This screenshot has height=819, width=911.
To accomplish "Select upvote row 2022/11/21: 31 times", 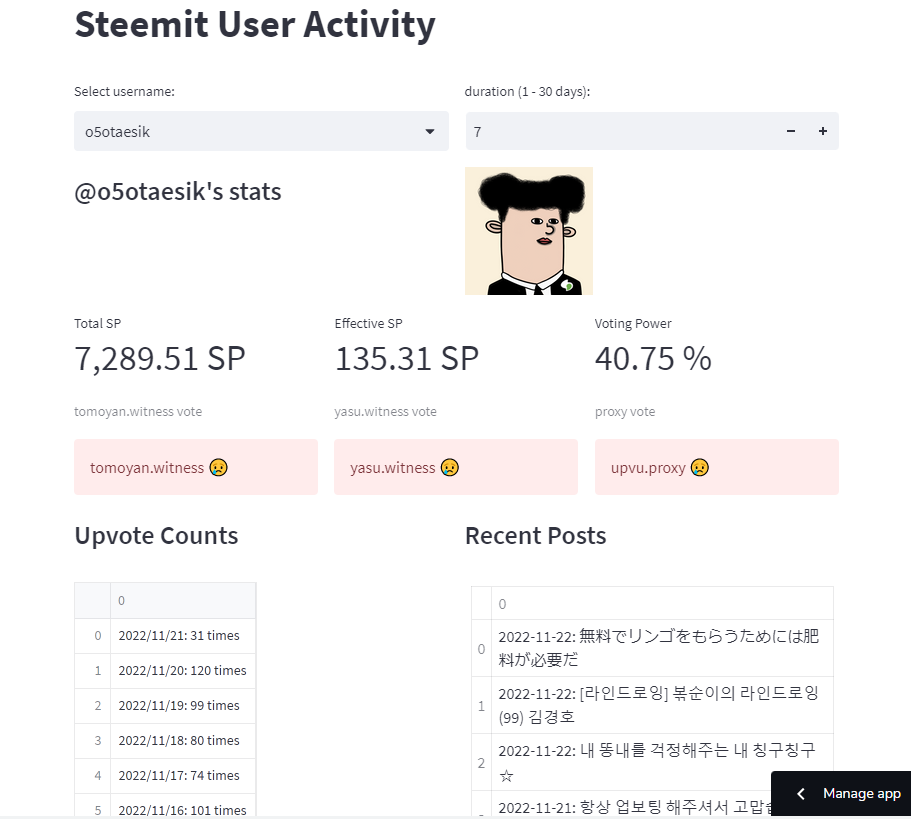I will pyautogui.click(x=183, y=636).
